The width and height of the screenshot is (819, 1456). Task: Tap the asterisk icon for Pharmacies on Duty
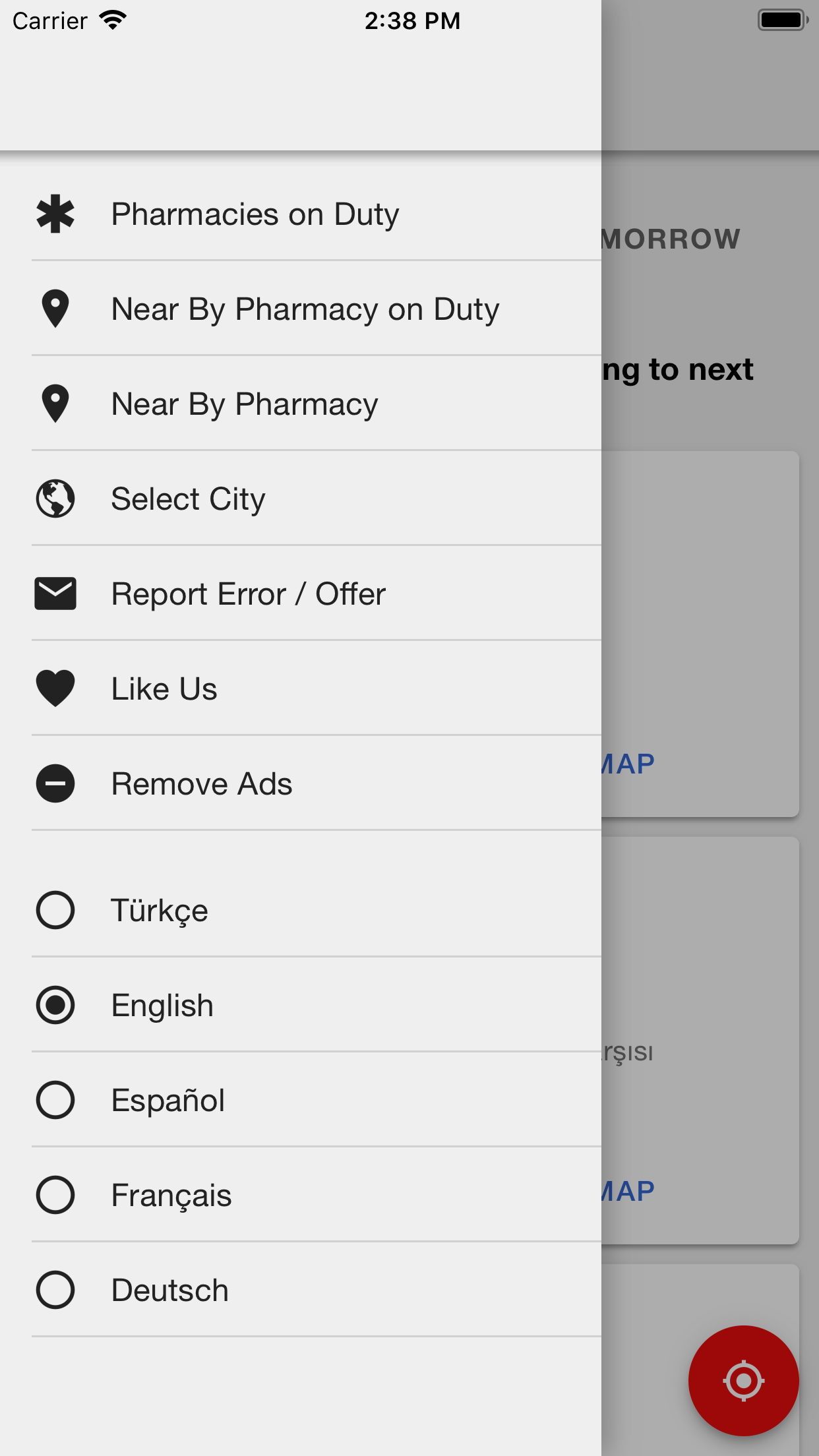point(55,214)
